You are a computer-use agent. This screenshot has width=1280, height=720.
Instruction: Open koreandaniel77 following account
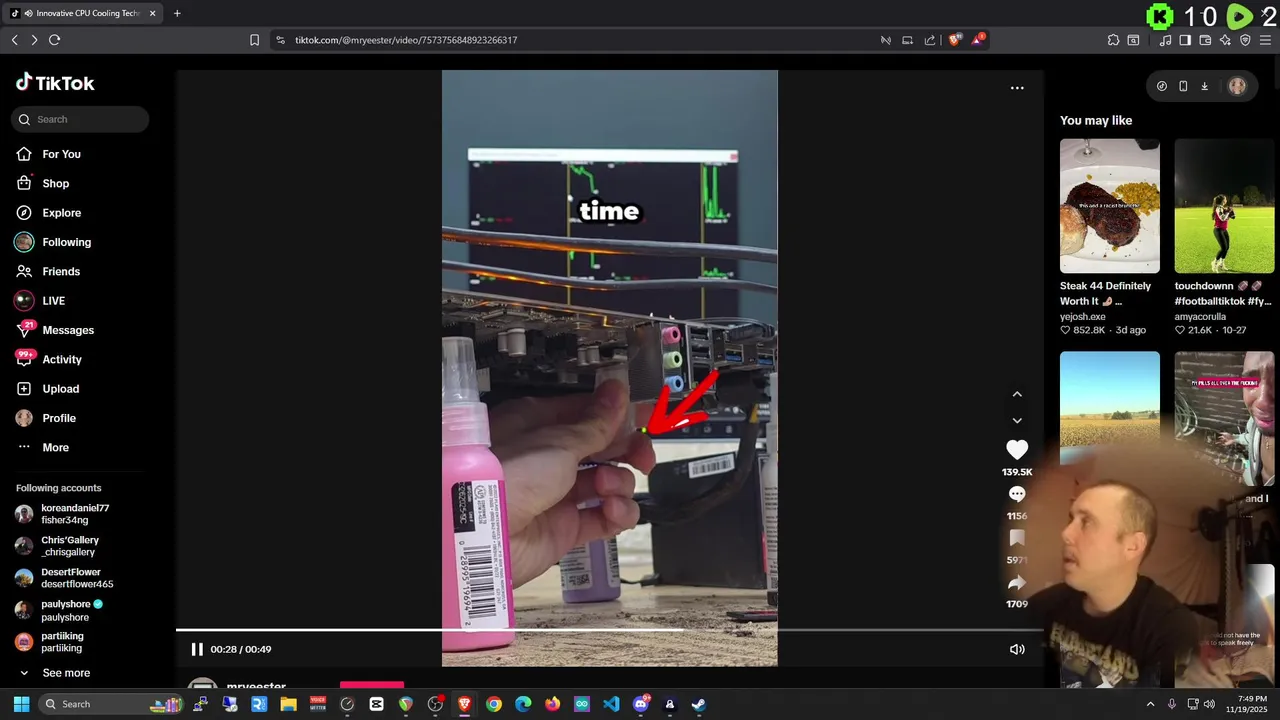(x=75, y=514)
